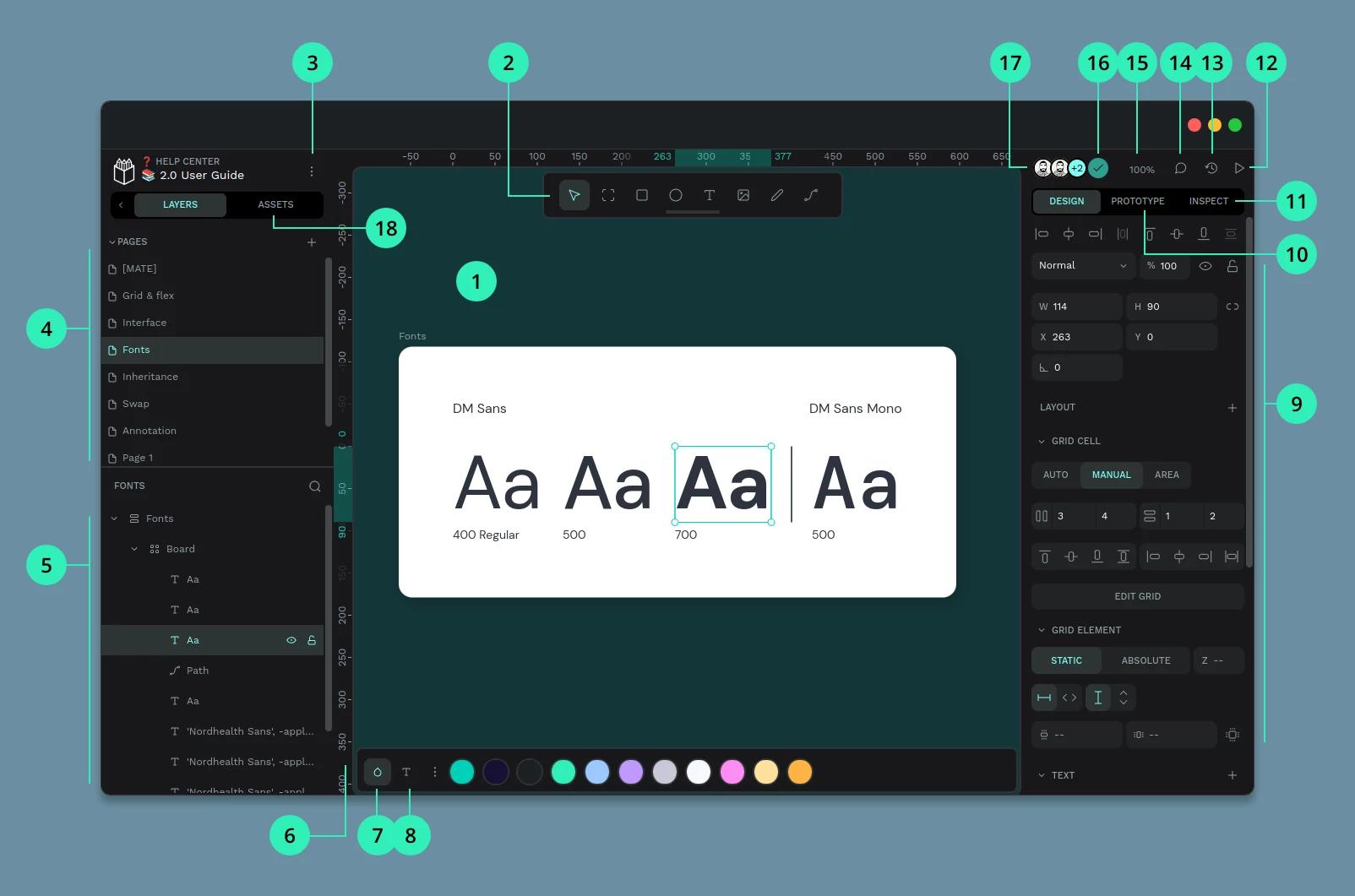1355x896 pixels.
Task: Open the Prototype tab
Action: tap(1137, 201)
